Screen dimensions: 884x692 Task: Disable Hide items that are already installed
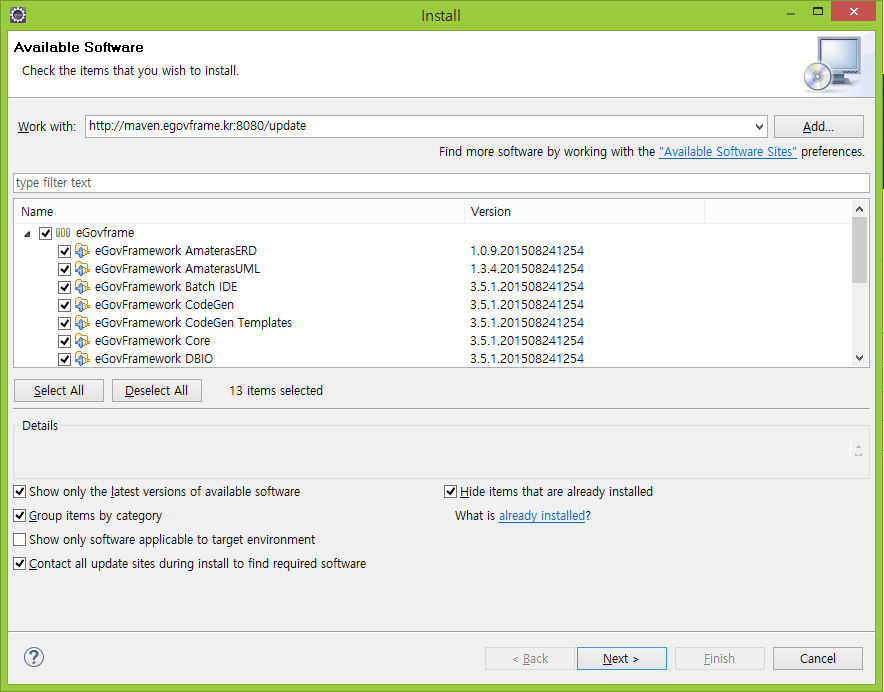451,492
